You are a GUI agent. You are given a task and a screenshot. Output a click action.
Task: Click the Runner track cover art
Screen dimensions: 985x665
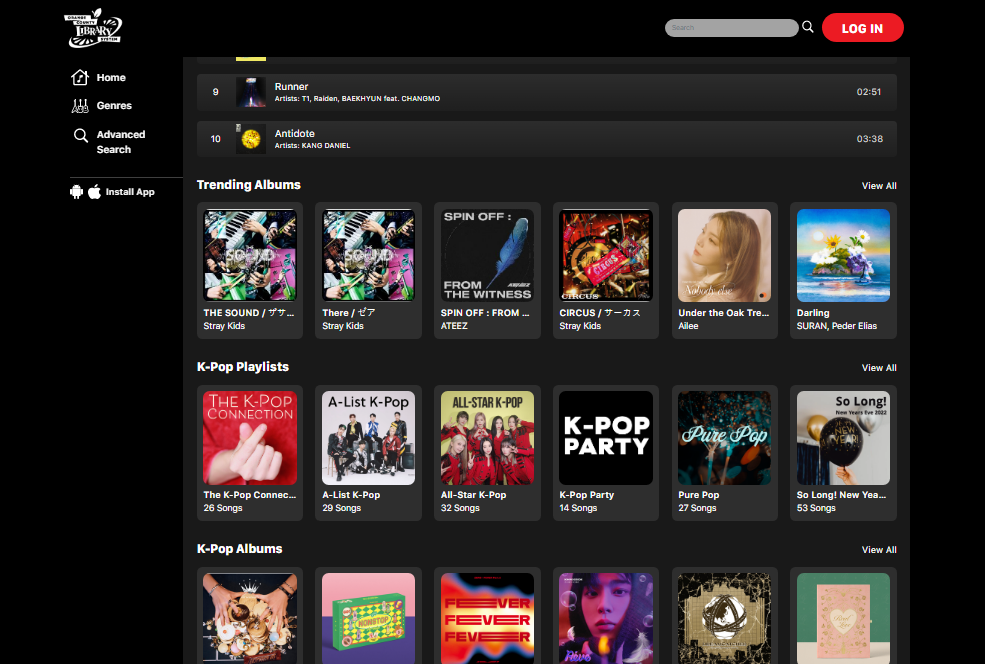tap(250, 92)
